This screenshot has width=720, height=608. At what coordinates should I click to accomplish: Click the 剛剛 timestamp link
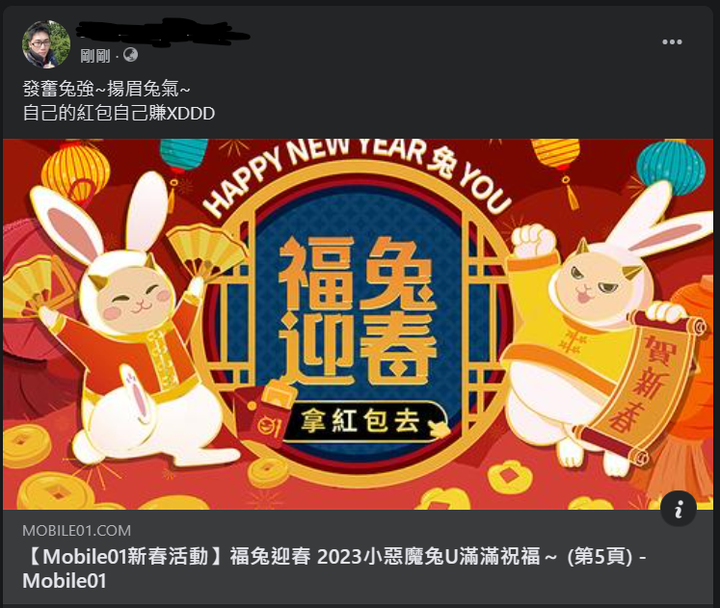pos(95,56)
